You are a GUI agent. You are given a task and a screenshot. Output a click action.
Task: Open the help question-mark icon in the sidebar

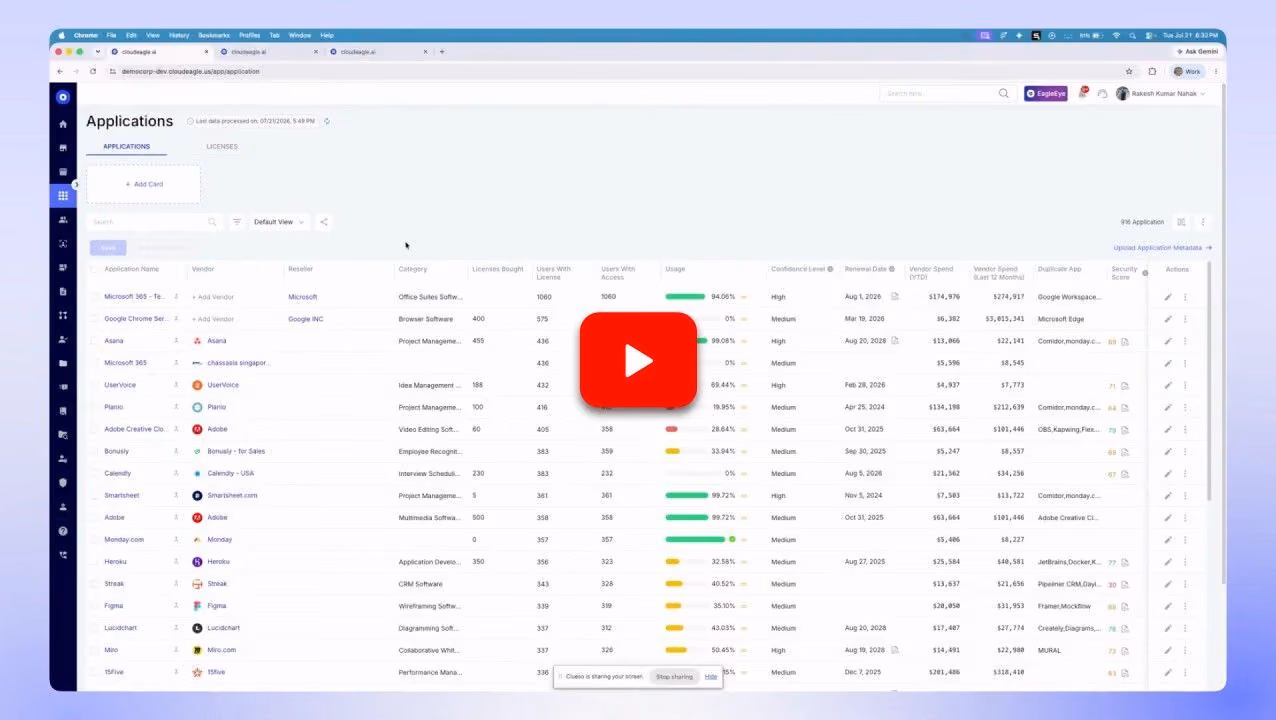pos(63,531)
